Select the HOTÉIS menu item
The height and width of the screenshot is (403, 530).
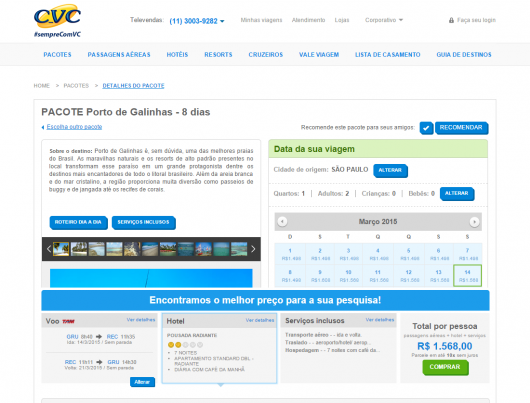pyautogui.click(x=177, y=54)
